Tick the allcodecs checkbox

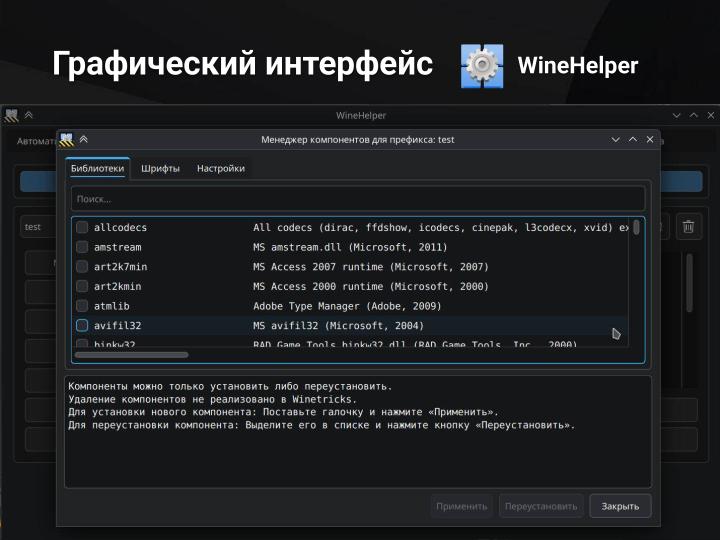pos(82,227)
